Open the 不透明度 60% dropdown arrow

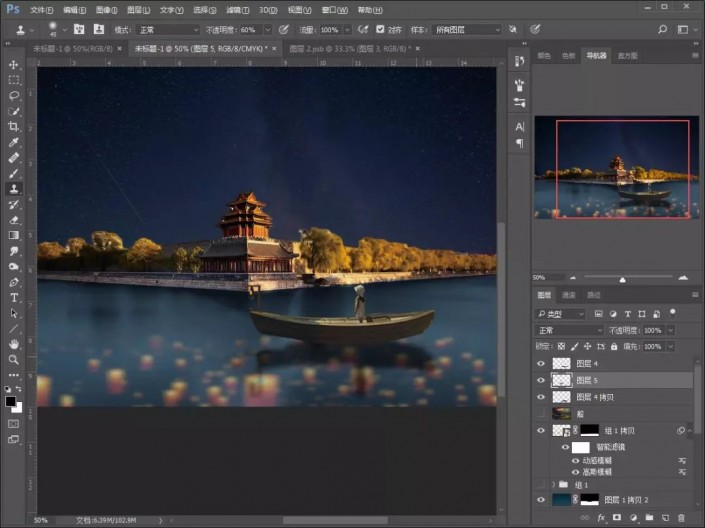268,30
